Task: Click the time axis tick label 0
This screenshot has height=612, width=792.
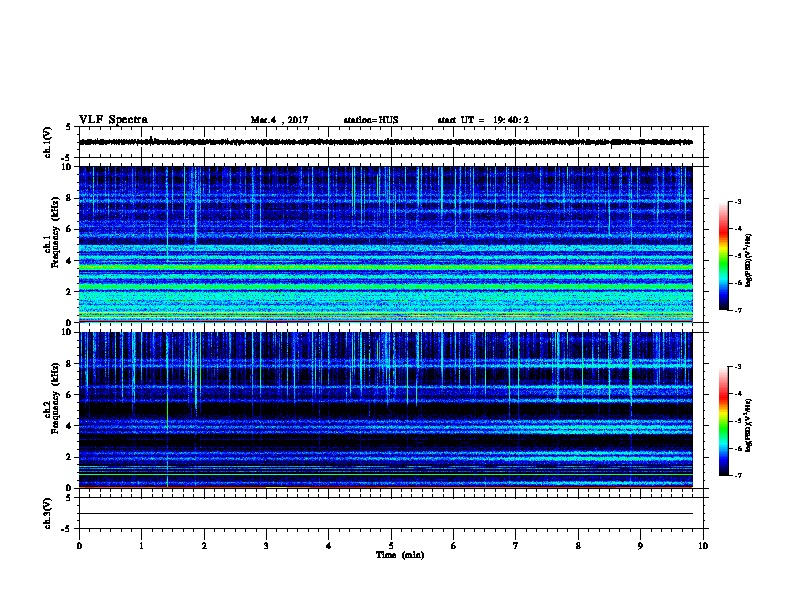Action: point(79,546)
